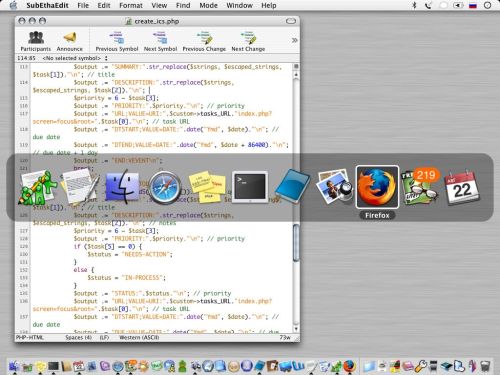Open the Edit menu
500x375 pixels.
pyautogui.click(x=104, y=5)
